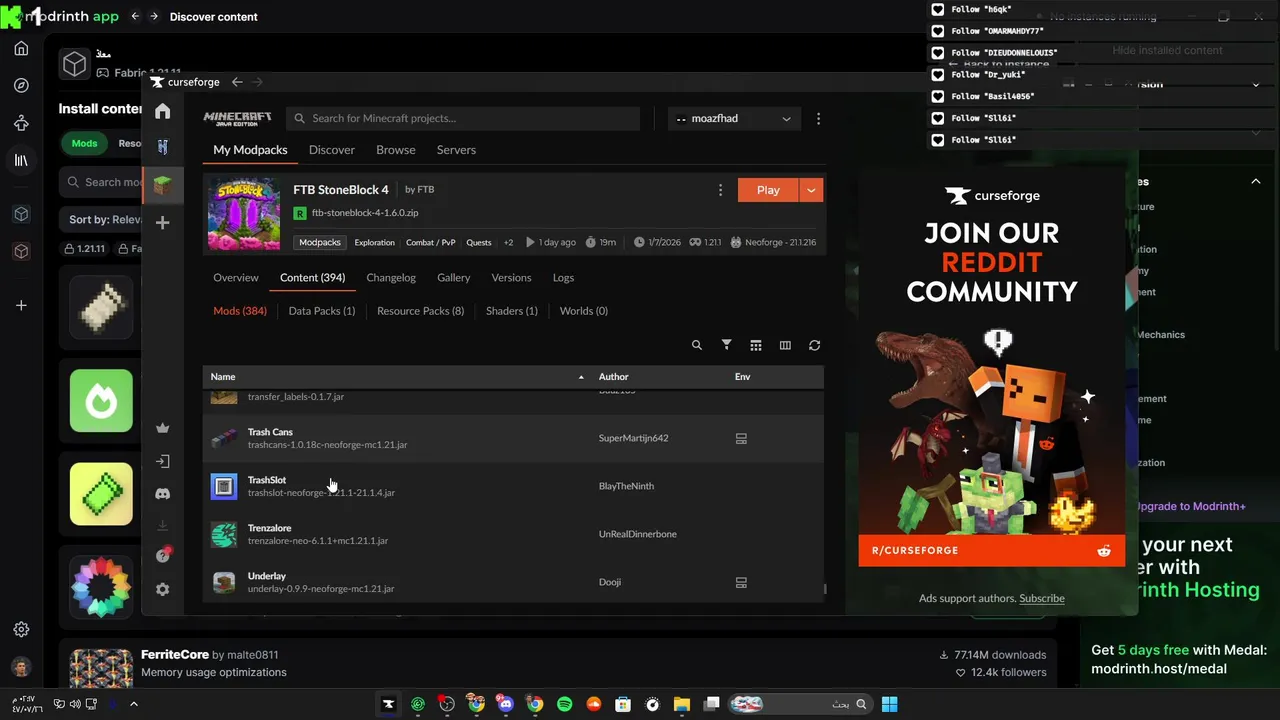The height and width of the screenshot is (720, 1280).
Task: Click the Windows Start button
Action: pyautogui.click(x=889, y=704)
